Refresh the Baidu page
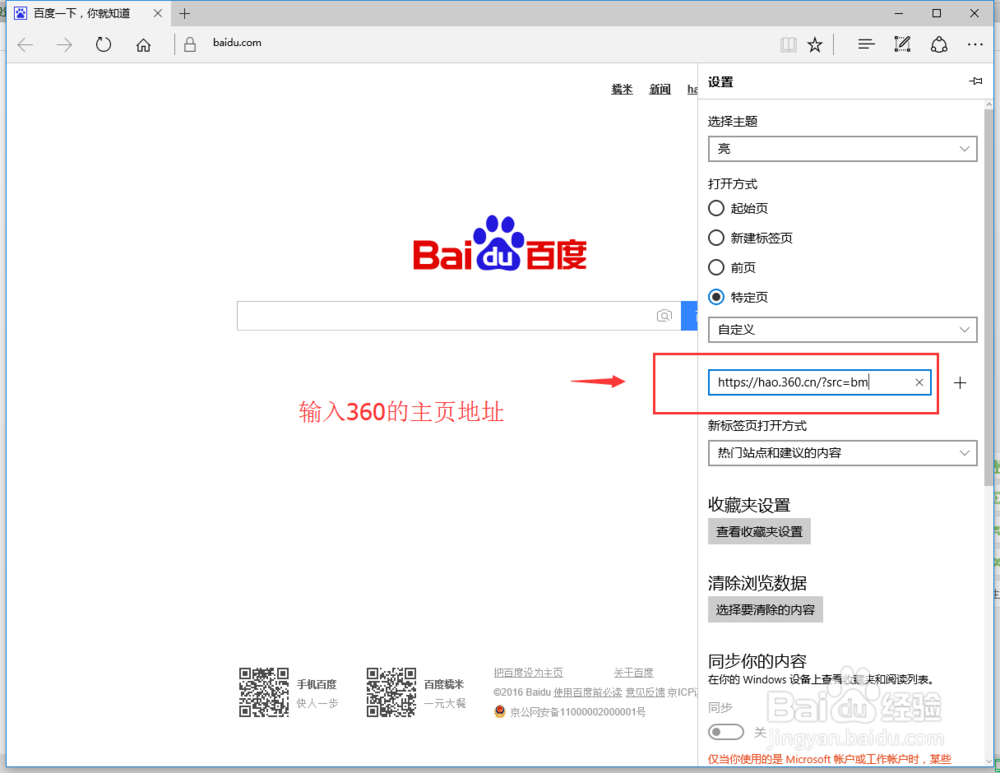 103,45
